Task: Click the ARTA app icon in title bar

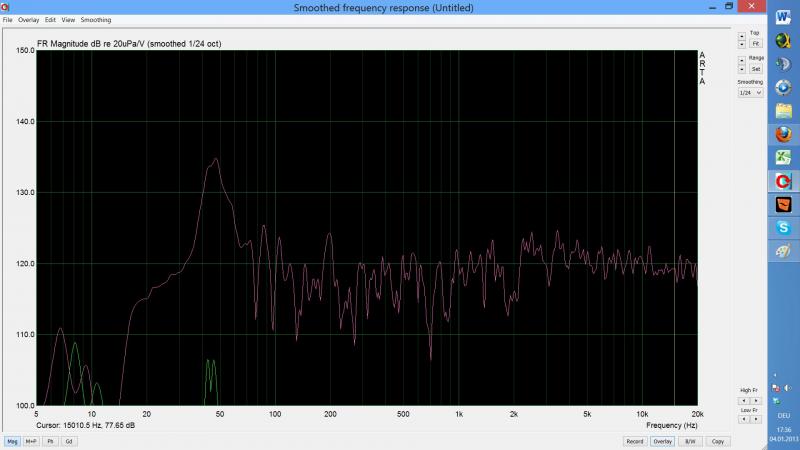Action: [x=5, y=7]
